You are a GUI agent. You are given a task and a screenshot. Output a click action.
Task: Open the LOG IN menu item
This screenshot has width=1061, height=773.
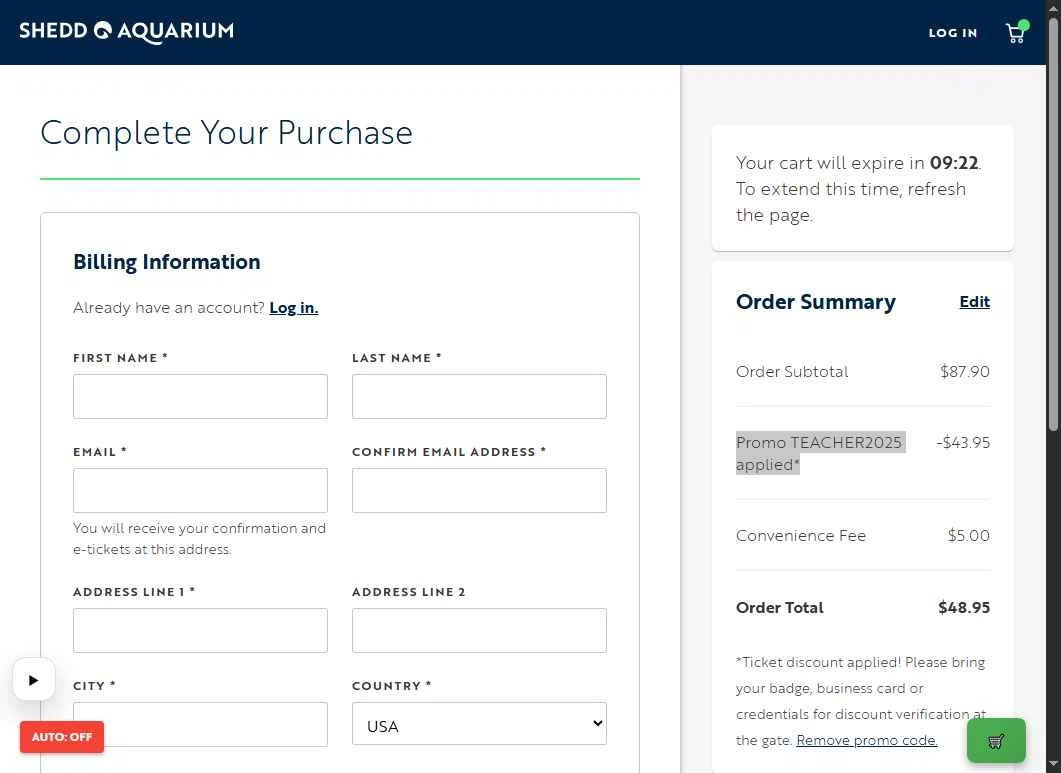(x=952, y=33)
